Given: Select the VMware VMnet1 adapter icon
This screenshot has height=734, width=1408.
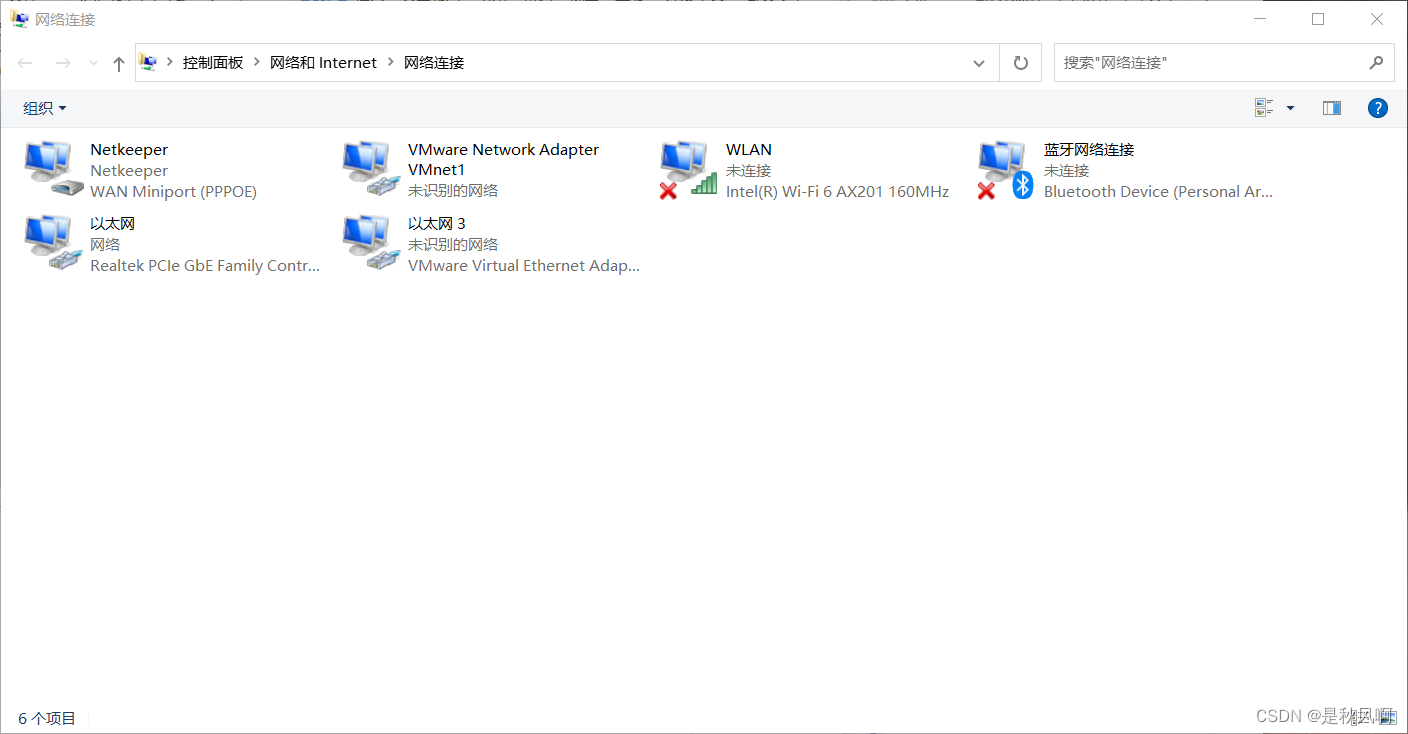Looking at the screenshot, I should 372,170.
